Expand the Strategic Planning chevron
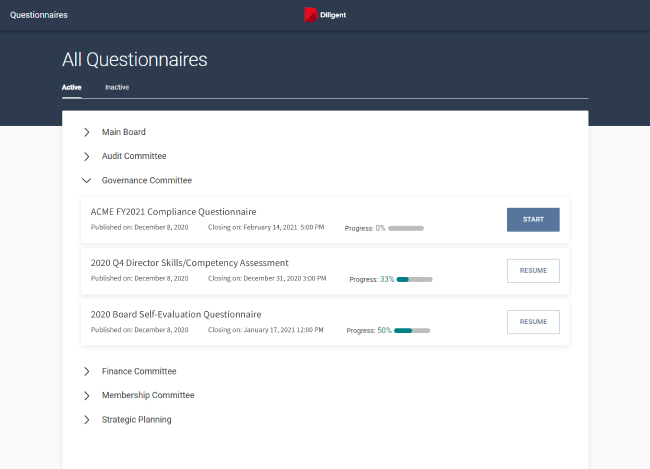650x469 pixels. (x=87, y=420)
